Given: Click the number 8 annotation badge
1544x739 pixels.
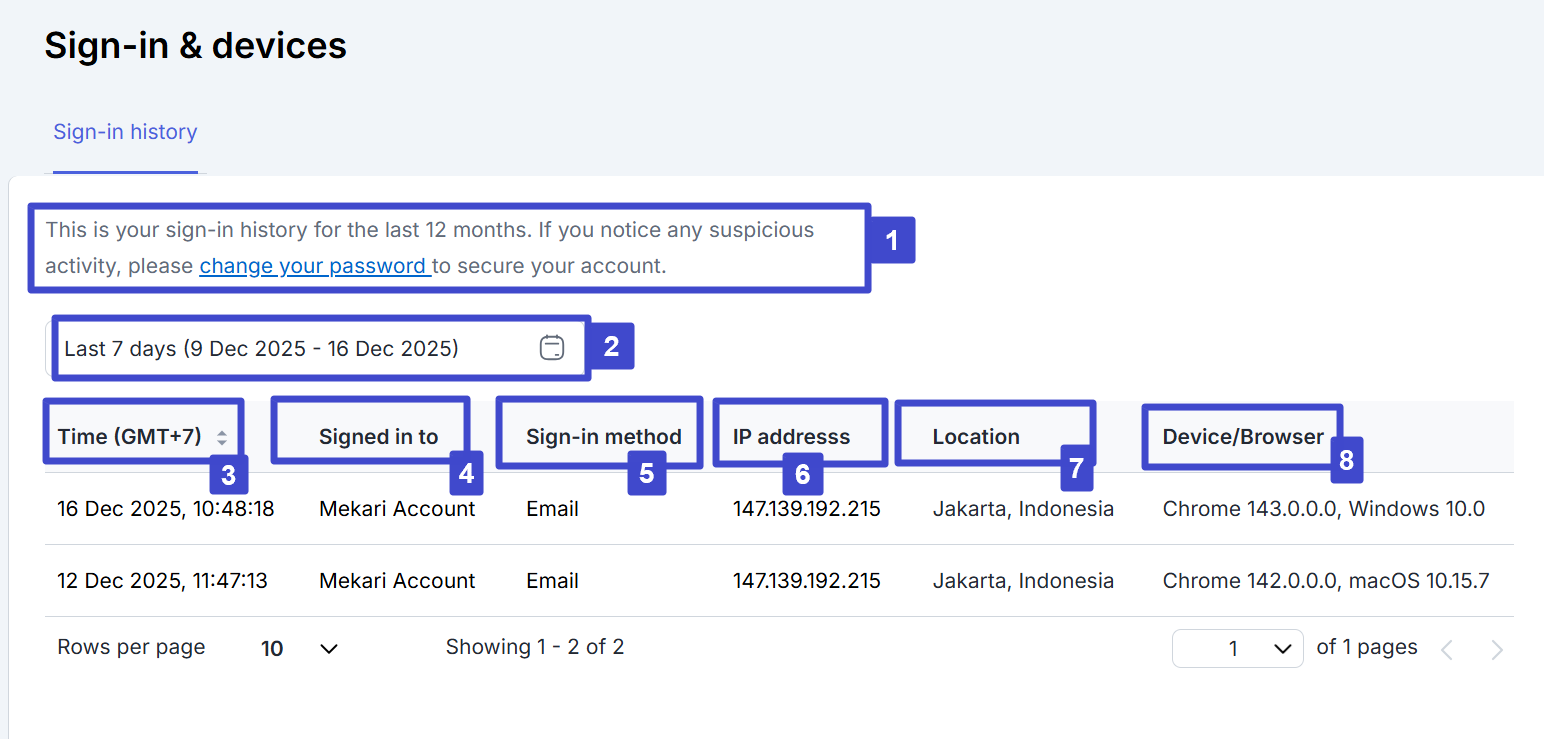Looking at the screenshot, I should pyautogui.click(x=1346, y=459).
